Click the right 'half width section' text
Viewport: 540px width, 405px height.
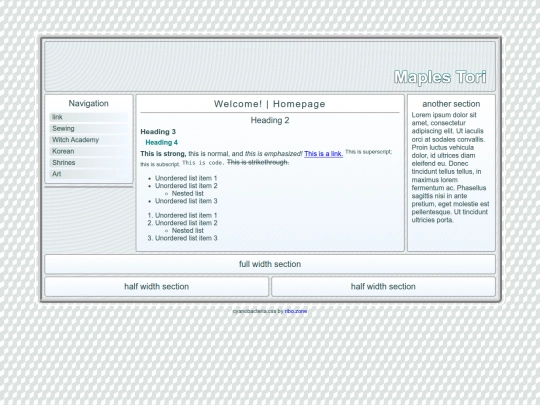pyautogui.click(x=383, y=287)
